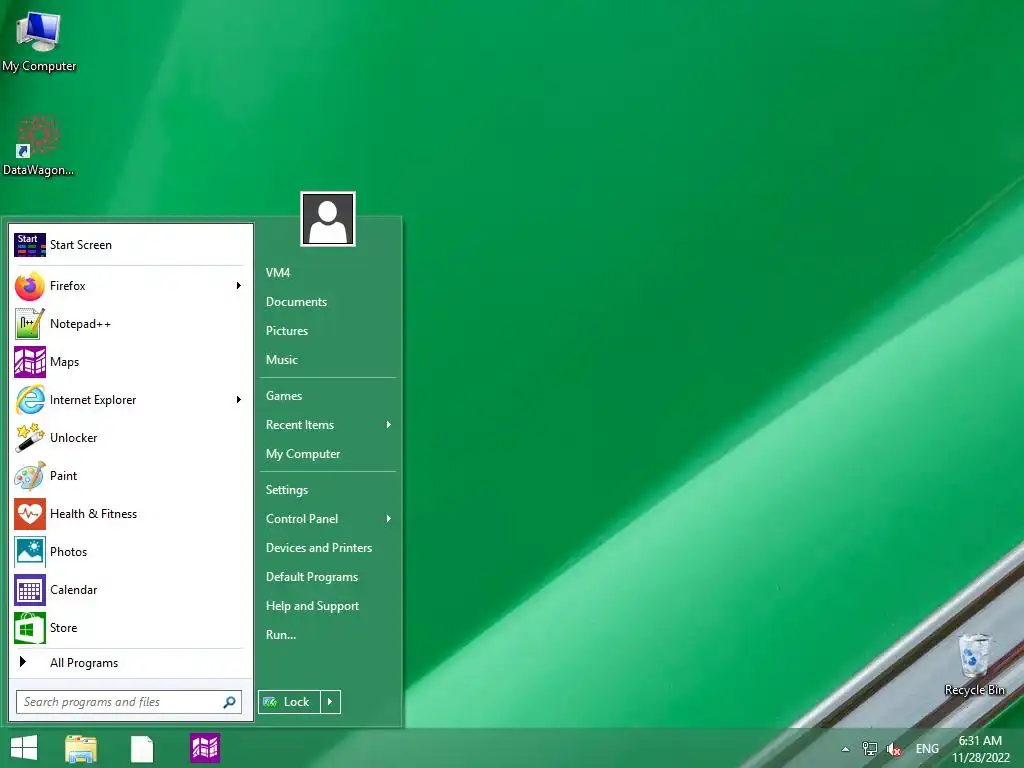This screenshot has width=1024, height=768.
Task: Click the search programs and files field
Action: tap(129, 702)
